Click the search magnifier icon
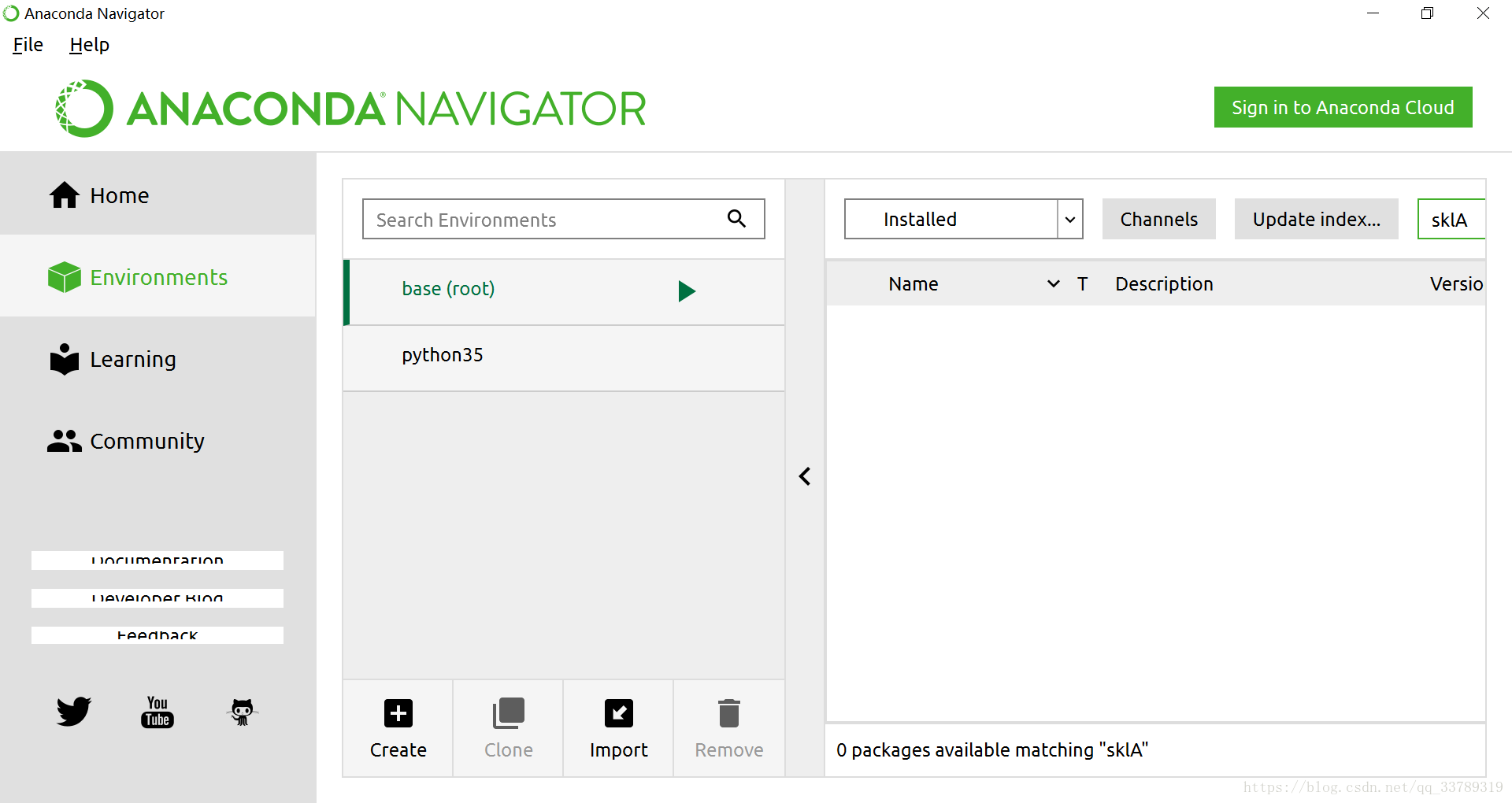 click(736, 219)
